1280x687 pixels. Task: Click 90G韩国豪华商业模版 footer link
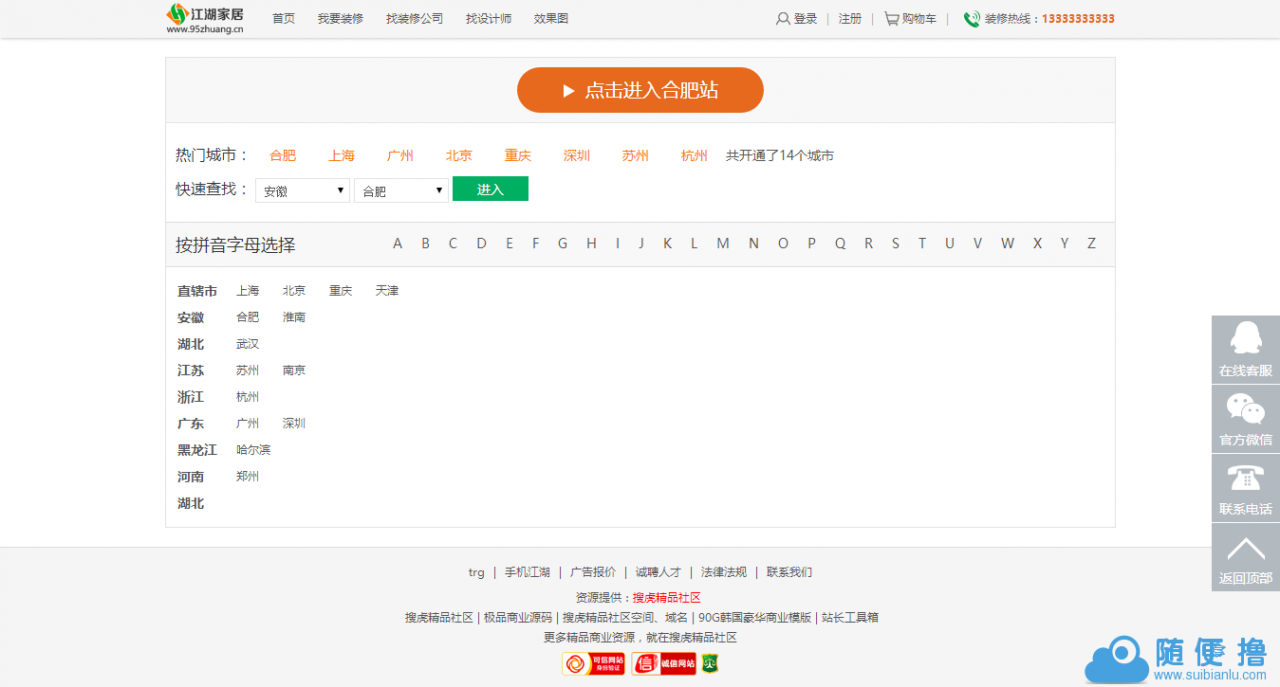click(755, 618)
